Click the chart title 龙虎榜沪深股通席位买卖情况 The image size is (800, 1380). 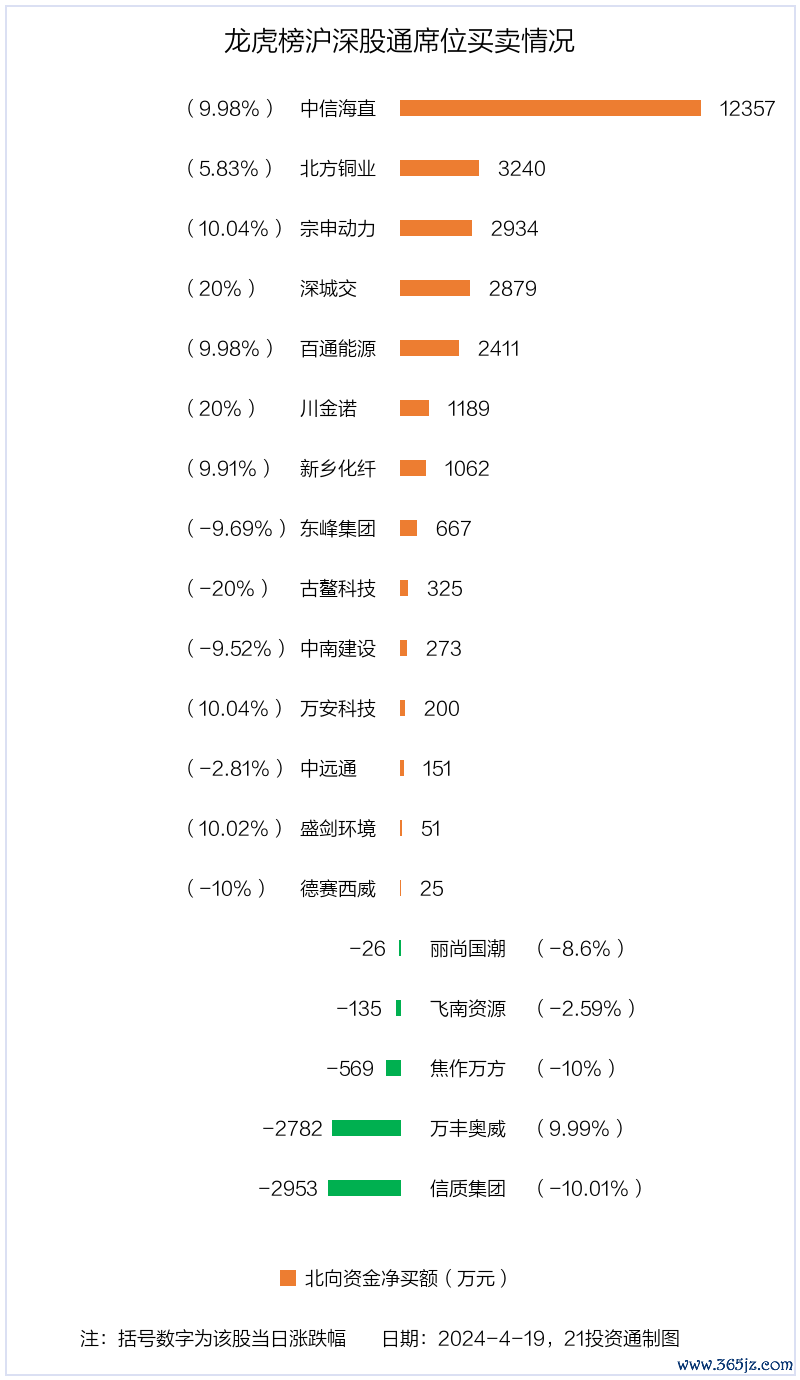pos(399,41)
